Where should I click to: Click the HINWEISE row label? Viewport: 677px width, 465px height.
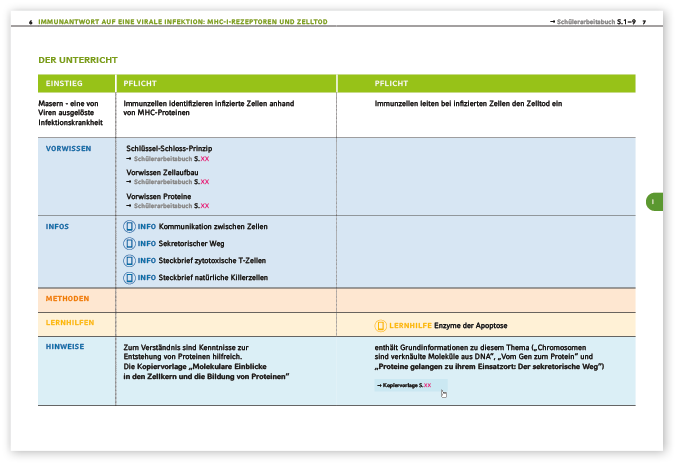pos(65,346)
